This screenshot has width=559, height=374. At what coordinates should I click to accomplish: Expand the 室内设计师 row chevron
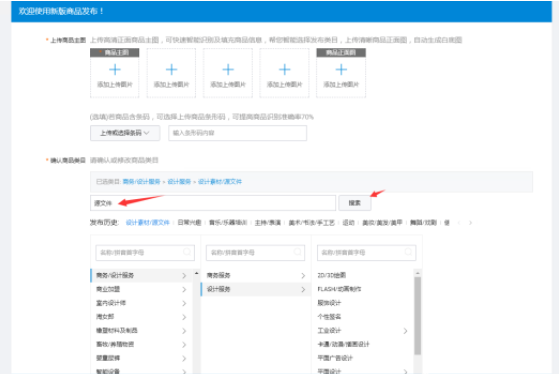pyautogui.click(x=184, y=303)
